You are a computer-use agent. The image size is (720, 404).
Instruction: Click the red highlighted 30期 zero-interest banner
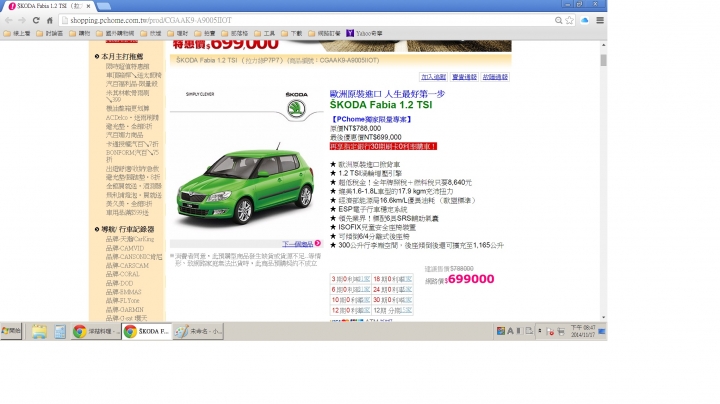383,146
